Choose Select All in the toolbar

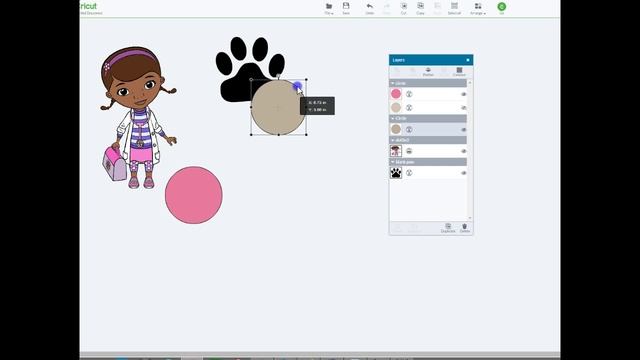[x=454, y=9]
